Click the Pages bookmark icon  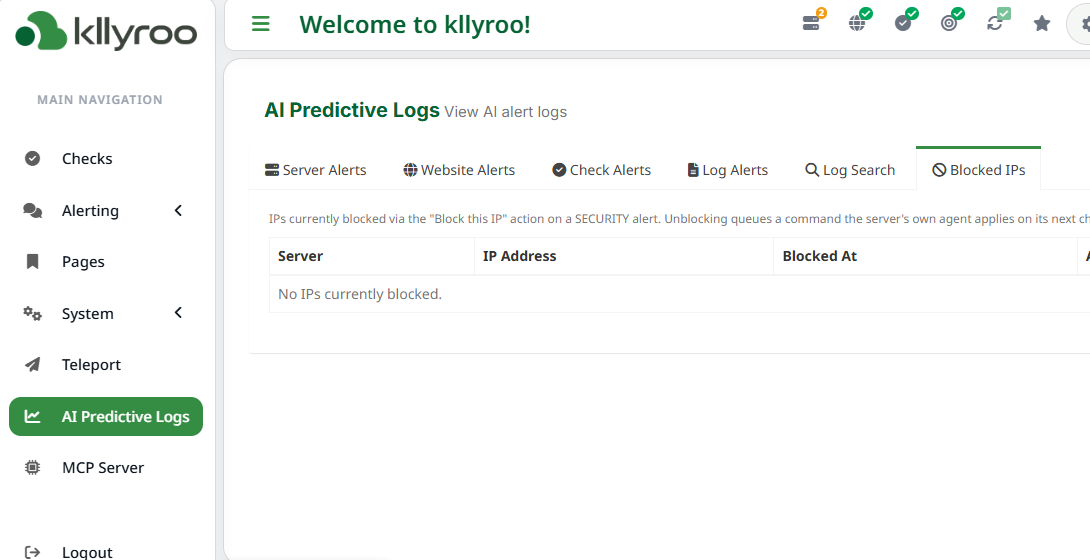tap(33, 262)
